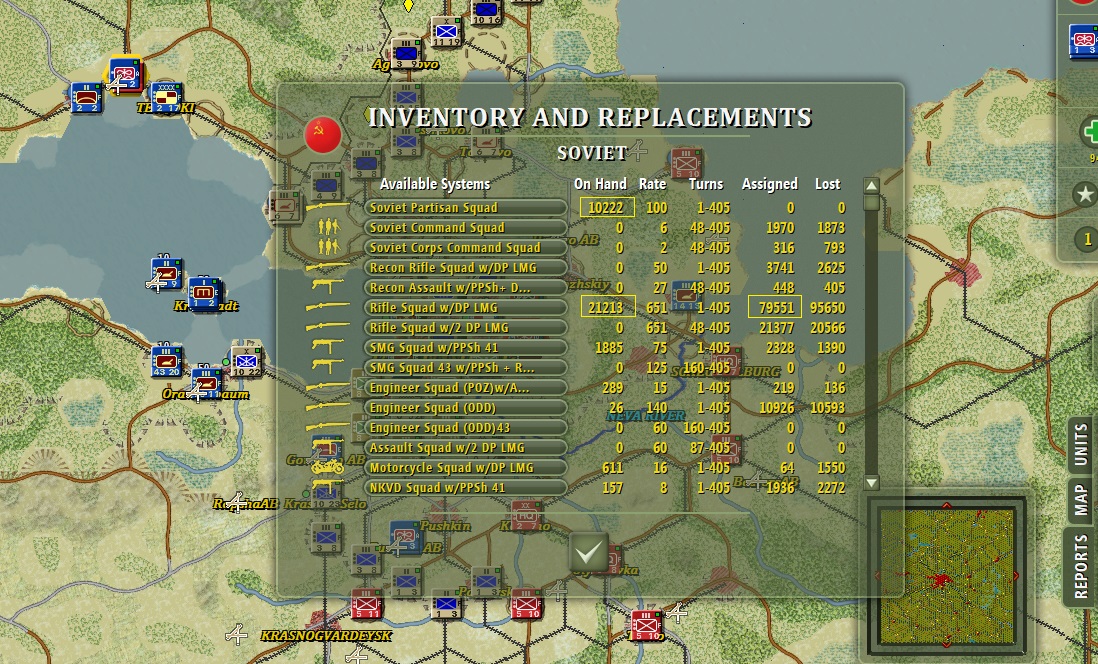The width and height of the screenshot is (1098, 664).
Task: Click the Motorcycle Squad motorcycle icon
Action: point(328,467)
